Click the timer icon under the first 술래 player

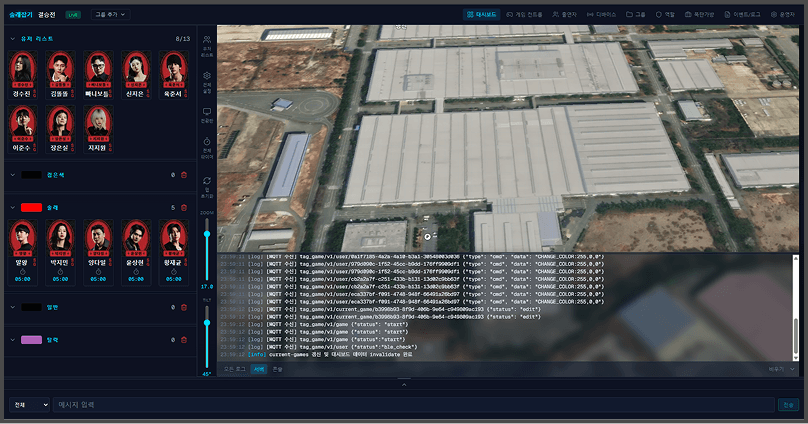23,272
